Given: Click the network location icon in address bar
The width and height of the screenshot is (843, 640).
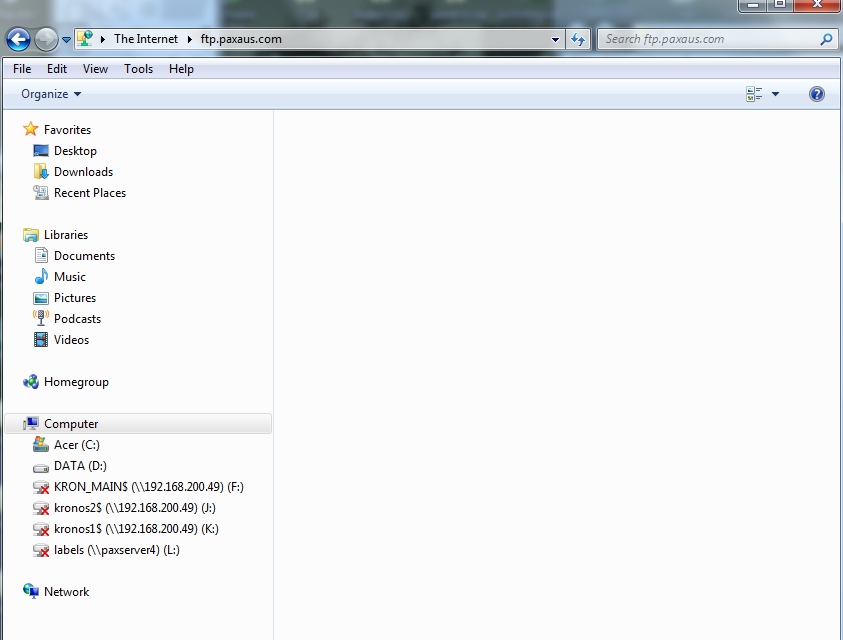Looking at the screenshot, I should (85, 39).
